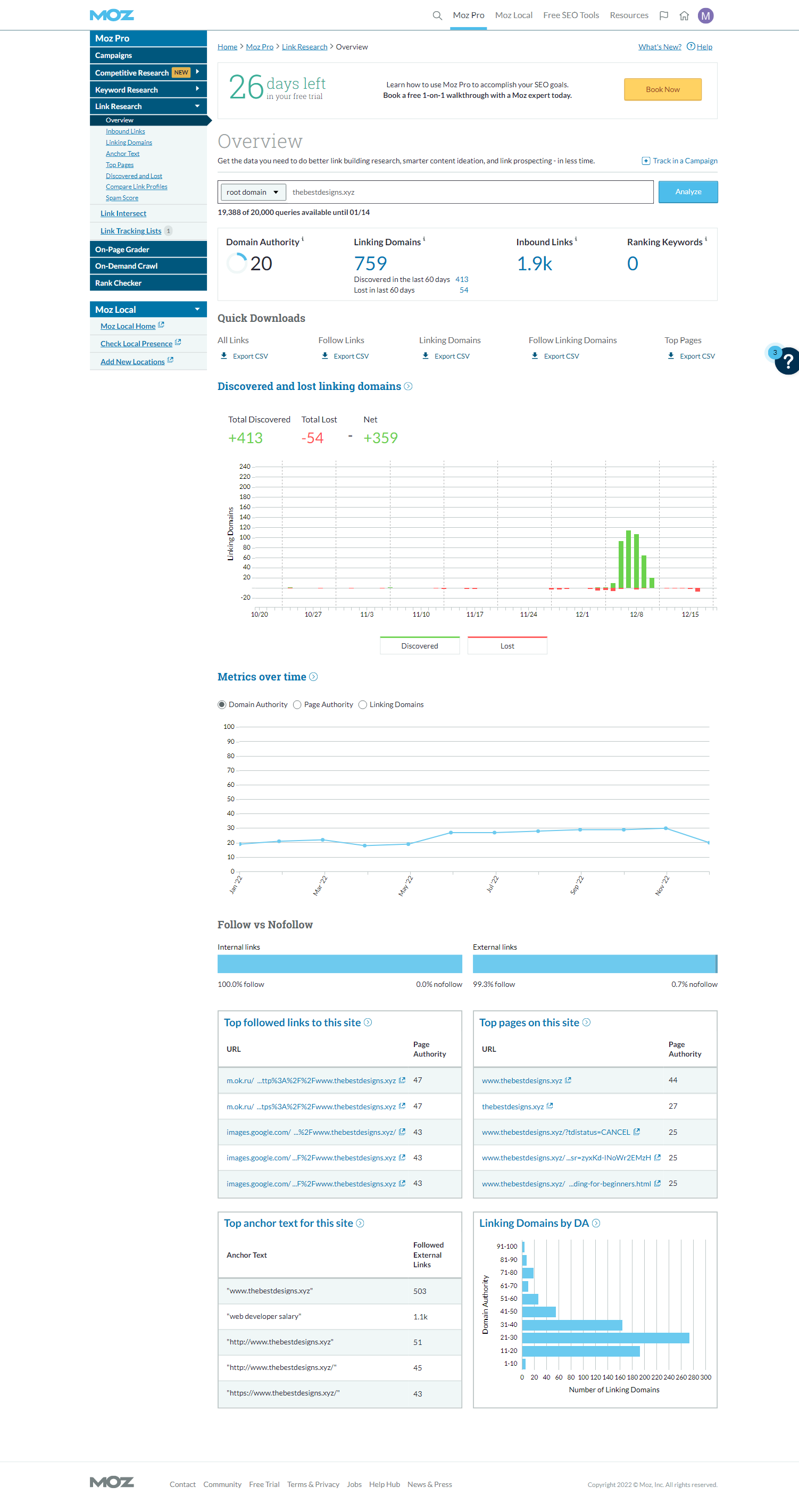Open the root domain dropdown
This screenshot has width=799, height=1512.
tap(253, 192)
